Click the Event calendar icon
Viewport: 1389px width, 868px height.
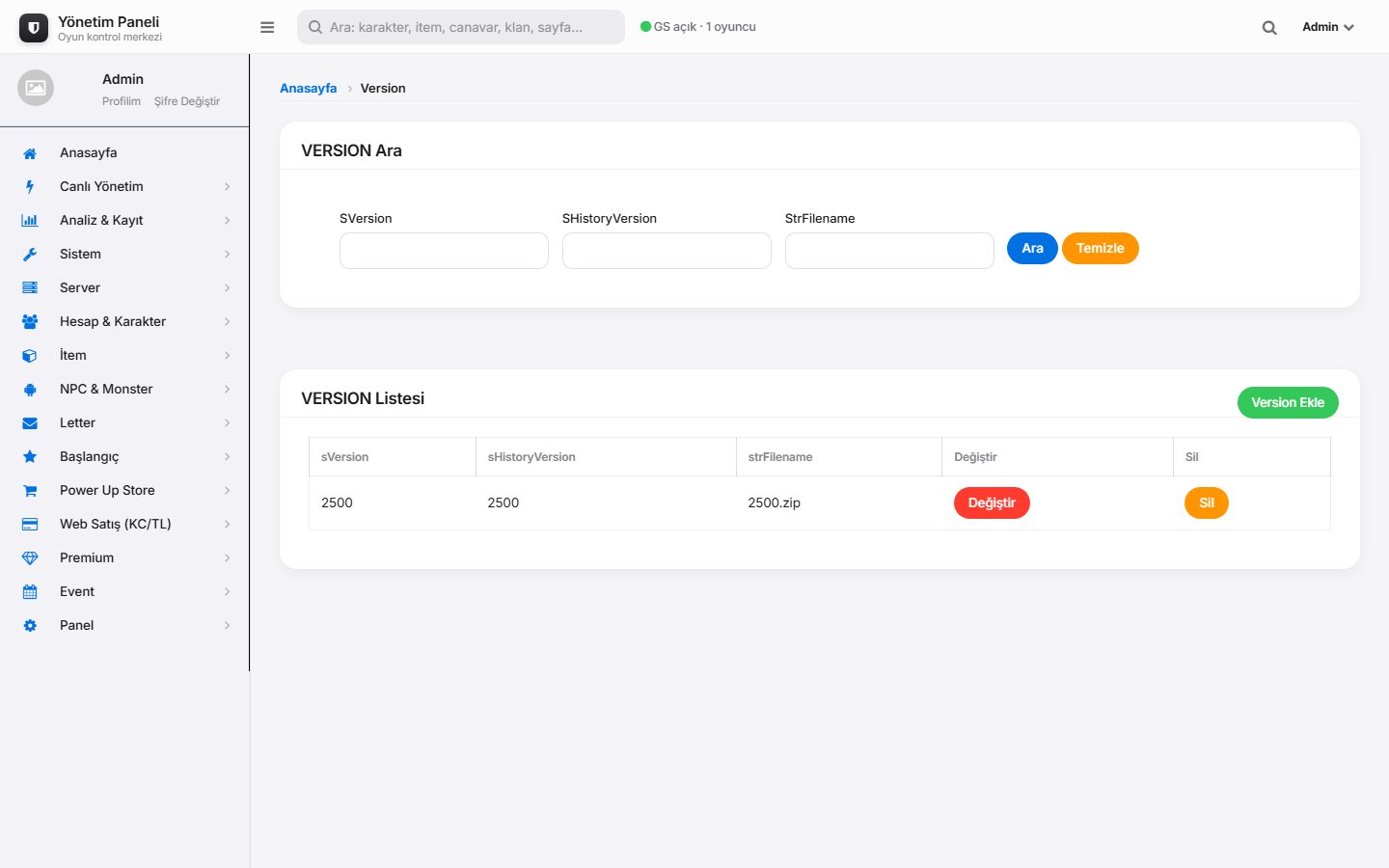(x=30, y=592)
